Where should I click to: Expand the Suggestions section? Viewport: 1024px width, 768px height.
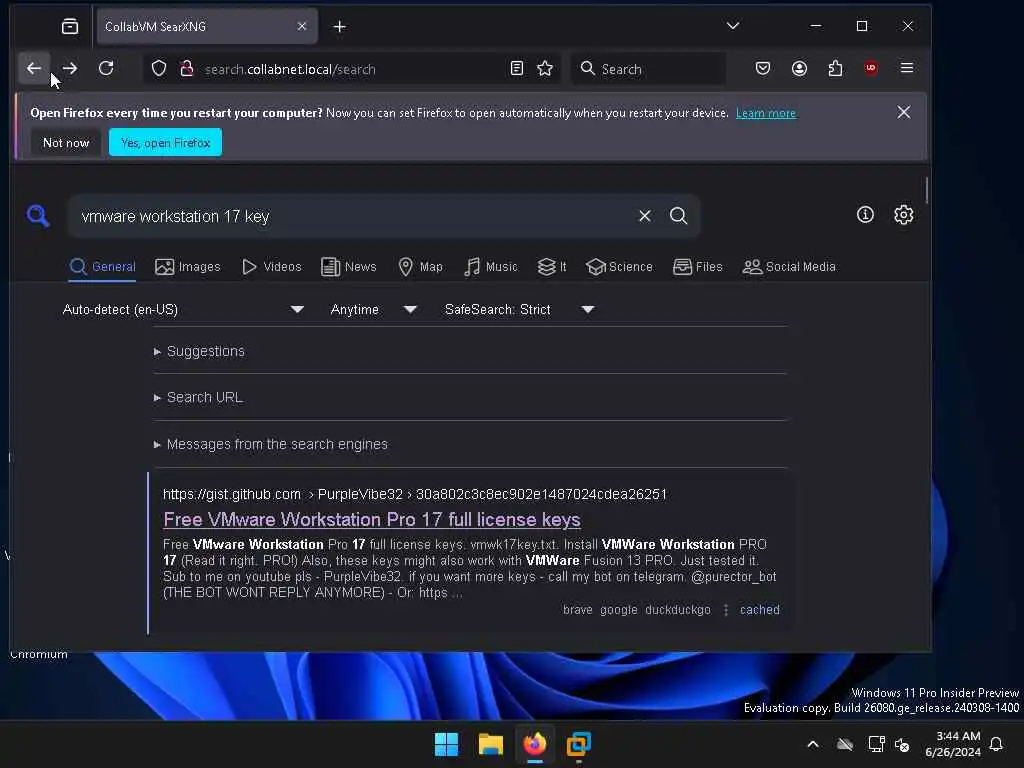199,351
